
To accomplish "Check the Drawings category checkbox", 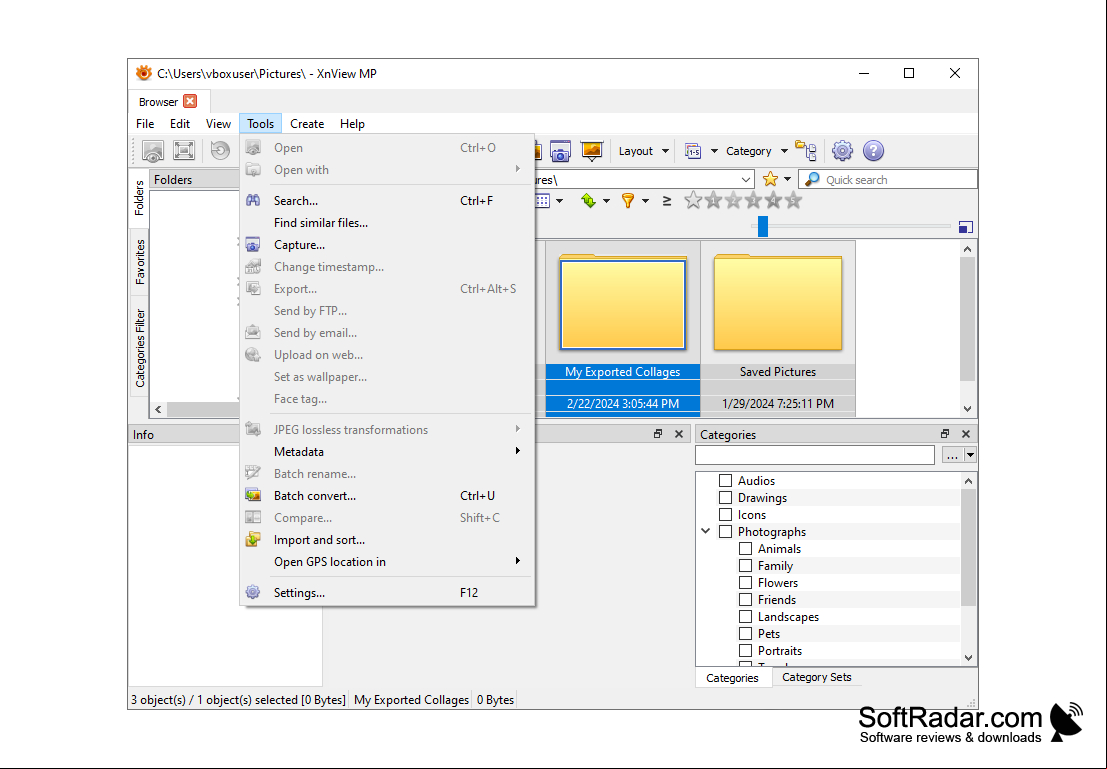I will click(725, 497).
